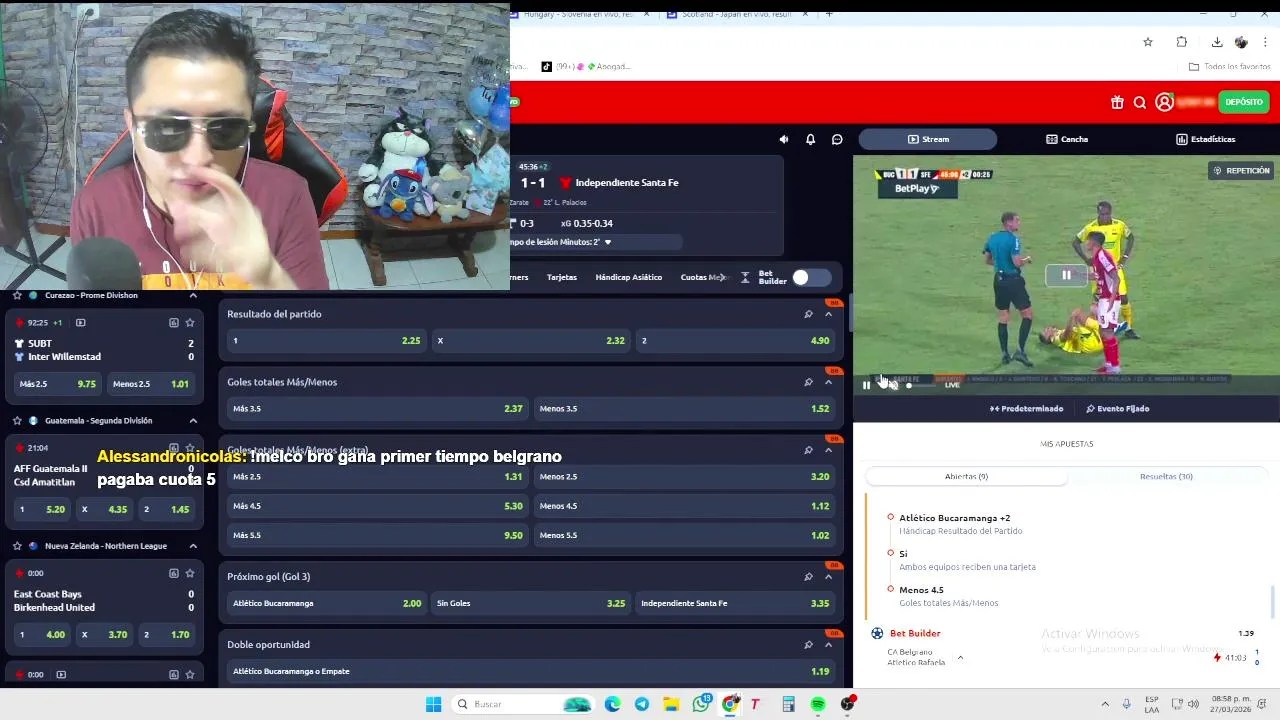Click the Buscar taskbar search field

[x=522, y=704]
